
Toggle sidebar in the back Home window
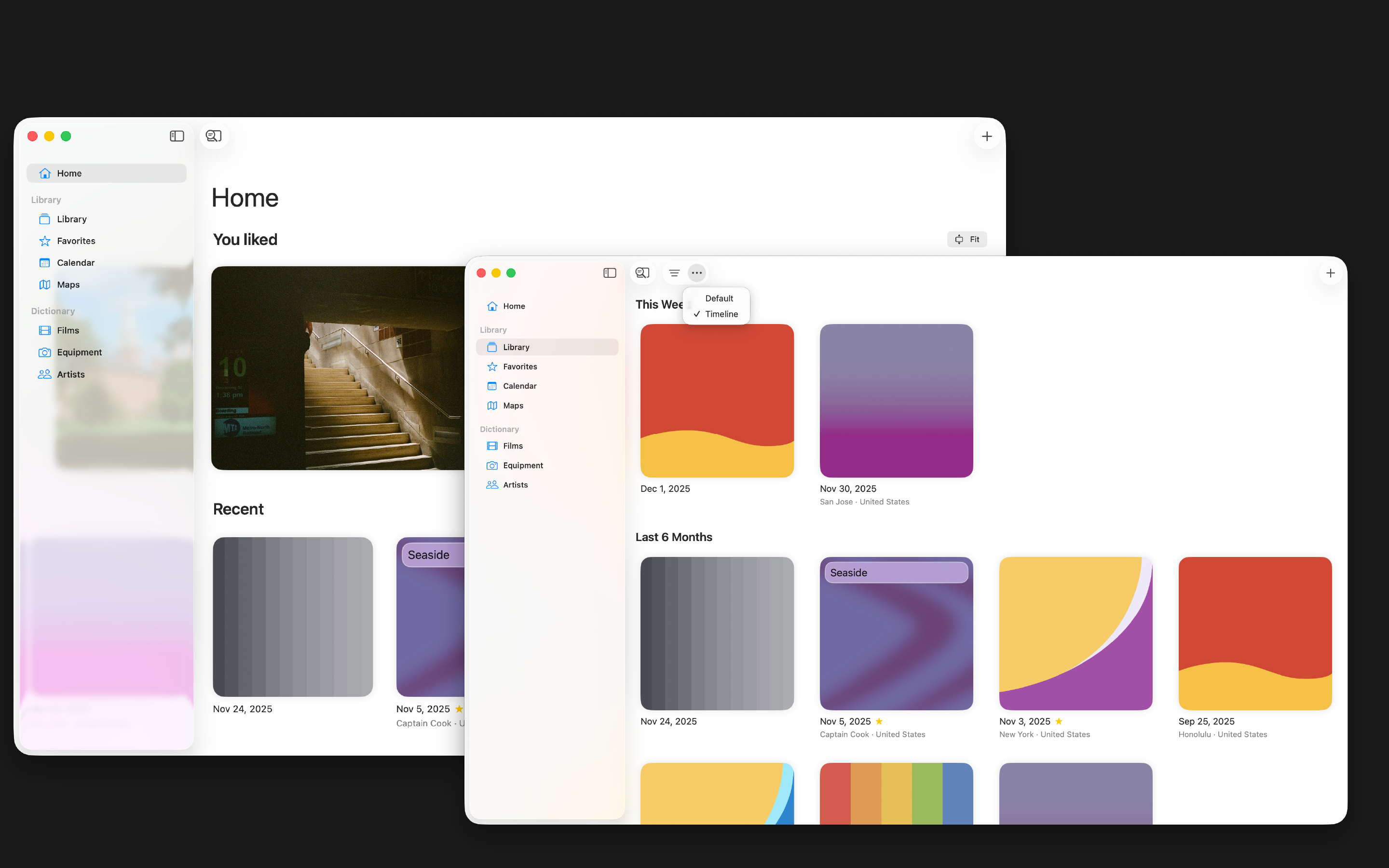click(177, 136)
